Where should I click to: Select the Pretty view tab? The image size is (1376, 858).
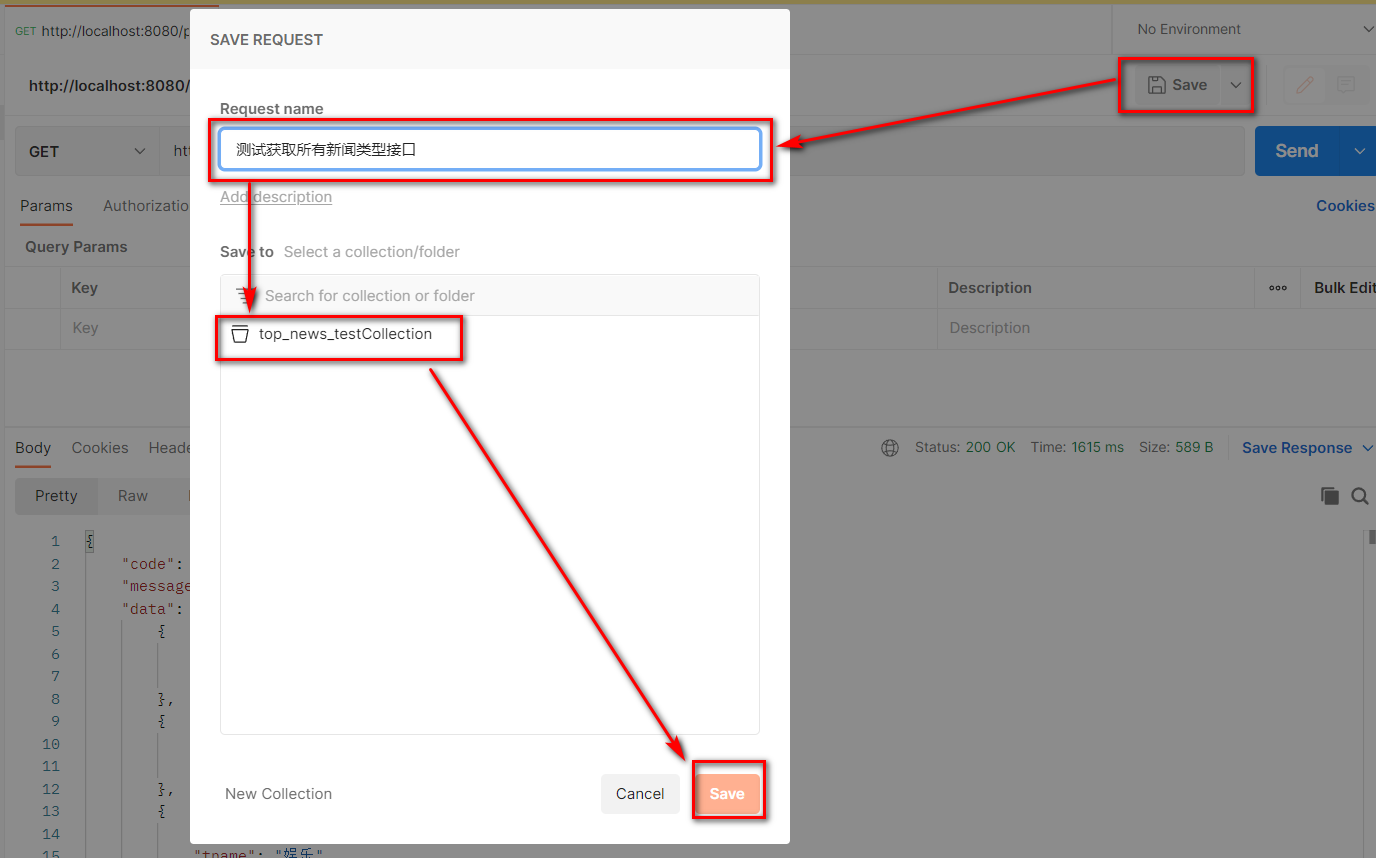pos(56,496)
